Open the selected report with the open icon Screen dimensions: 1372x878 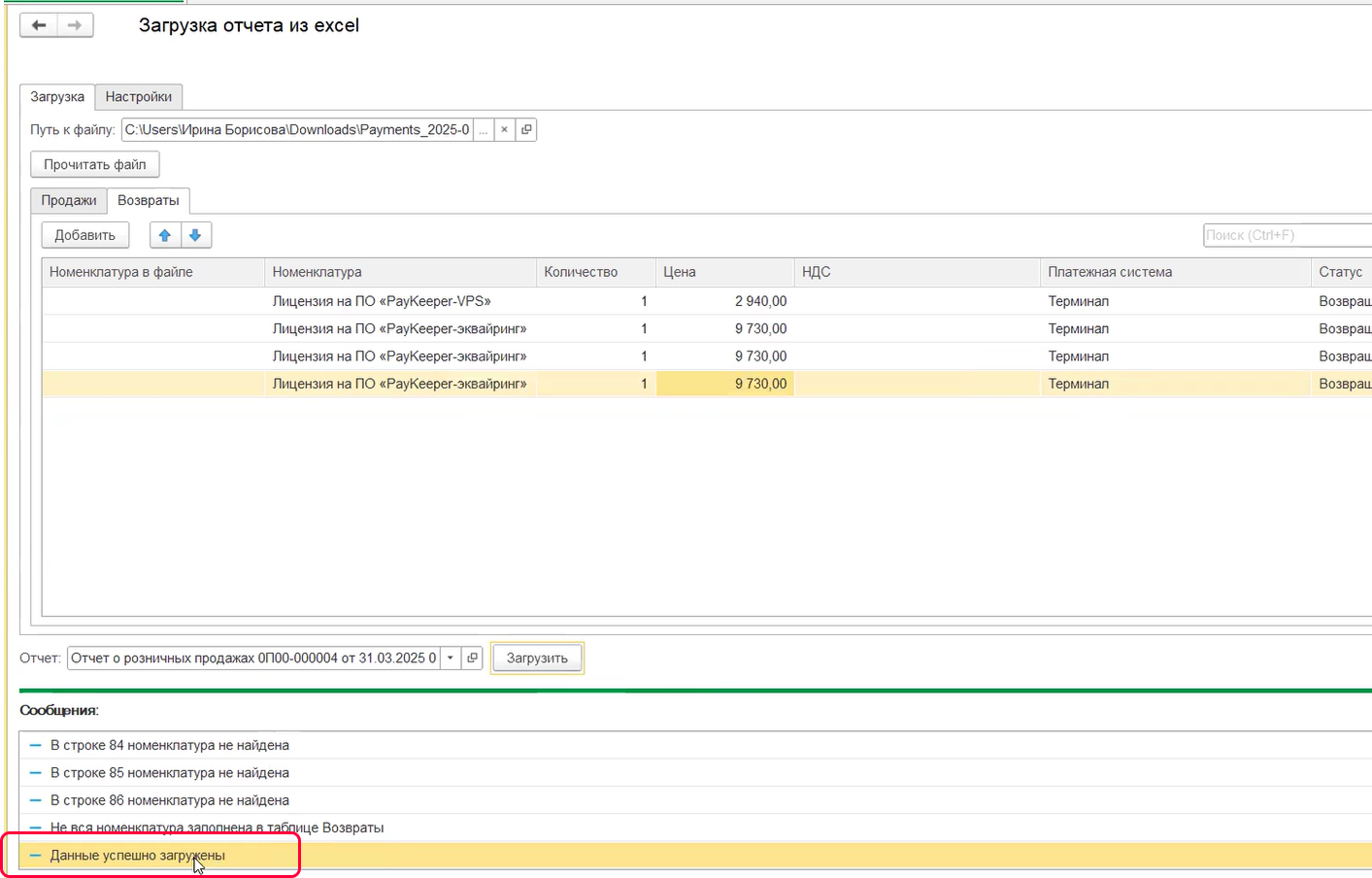pyautogui.click(x=472, y=658)
